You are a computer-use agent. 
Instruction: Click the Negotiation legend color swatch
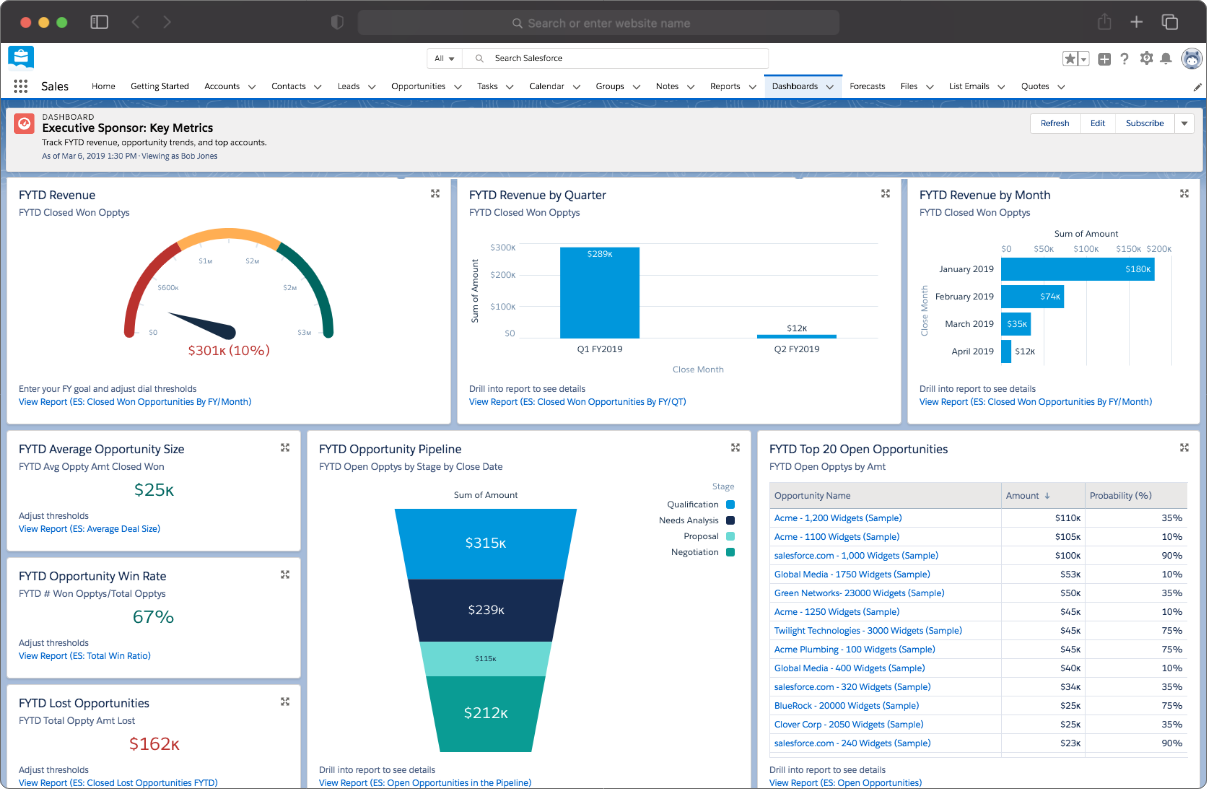(x=731, y=553)
